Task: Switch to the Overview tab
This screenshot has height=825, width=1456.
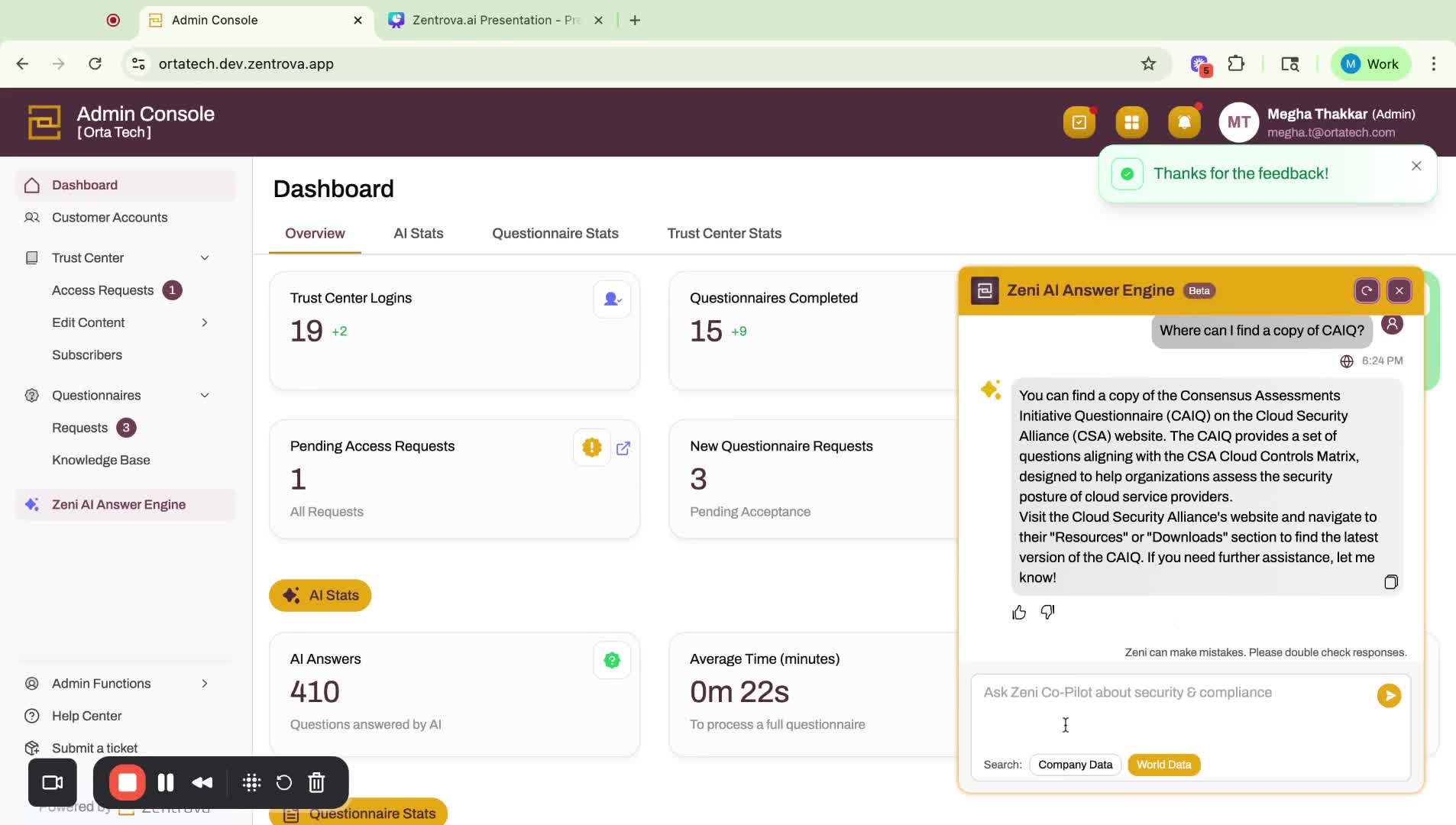Action: (315, 234)
